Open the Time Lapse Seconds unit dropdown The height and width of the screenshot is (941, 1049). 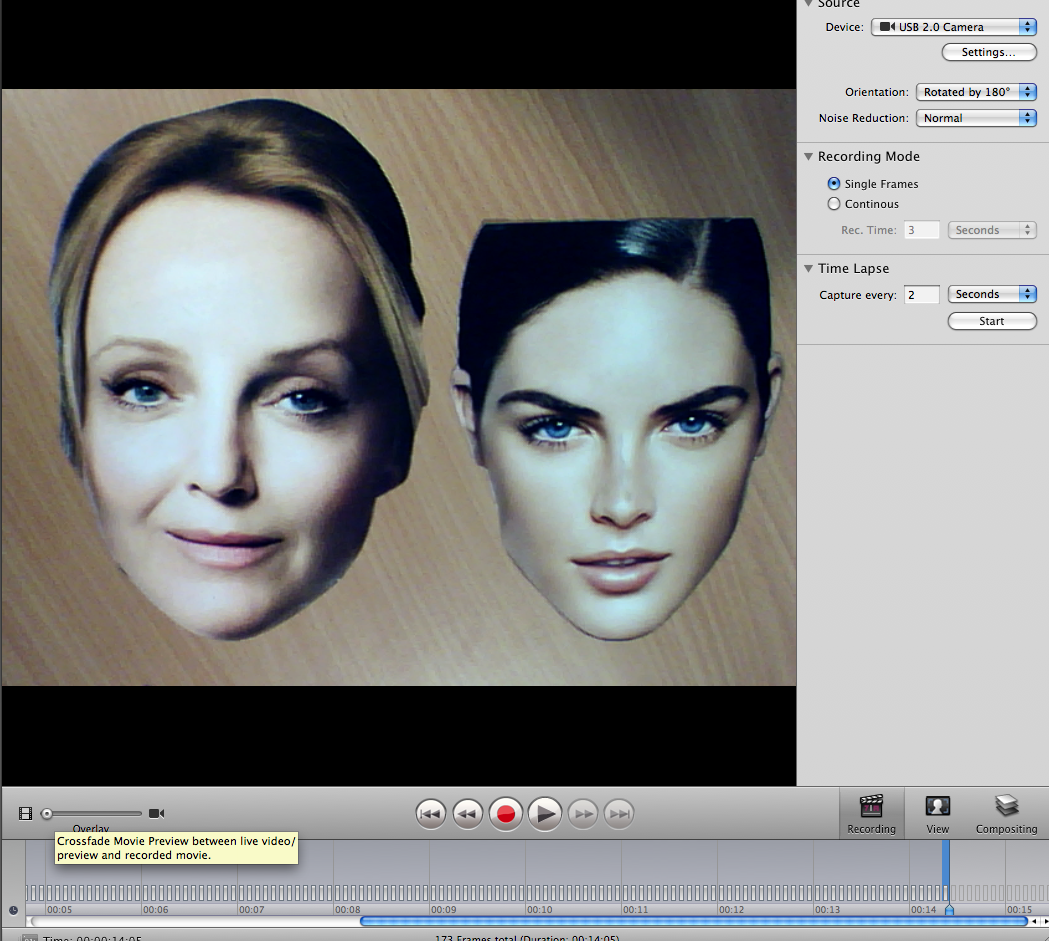pos(992,294)
